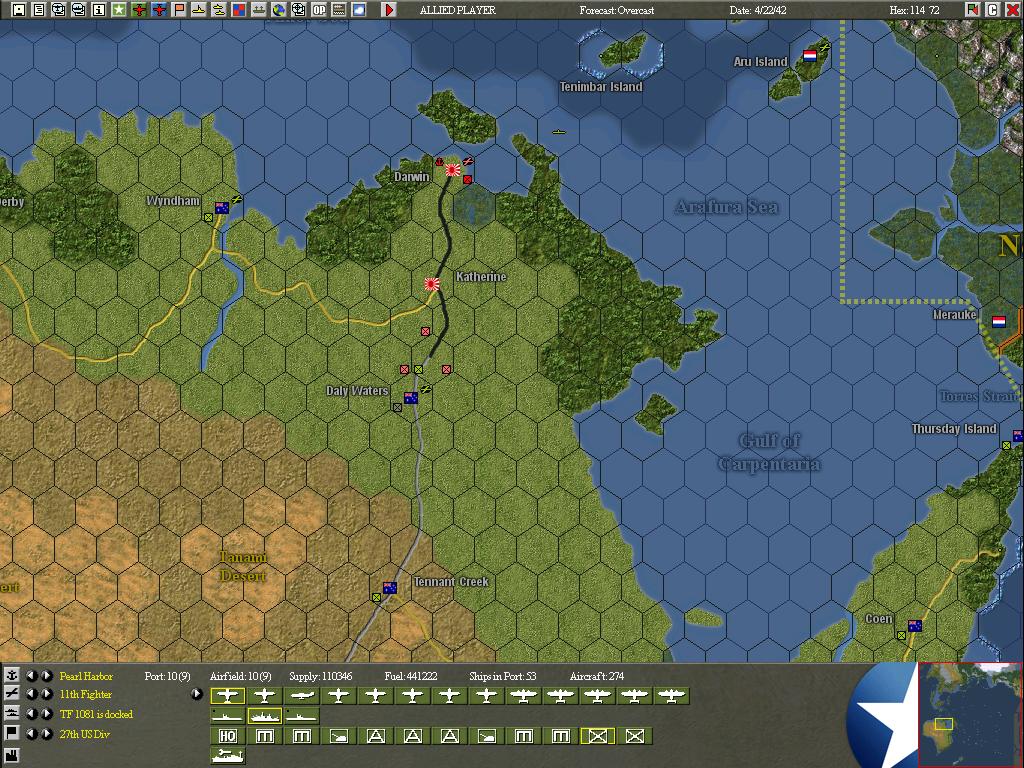Click the cloud weather toolbar icon
The width and height of the screenshot is (1024, 768).
tap(359, 10)
